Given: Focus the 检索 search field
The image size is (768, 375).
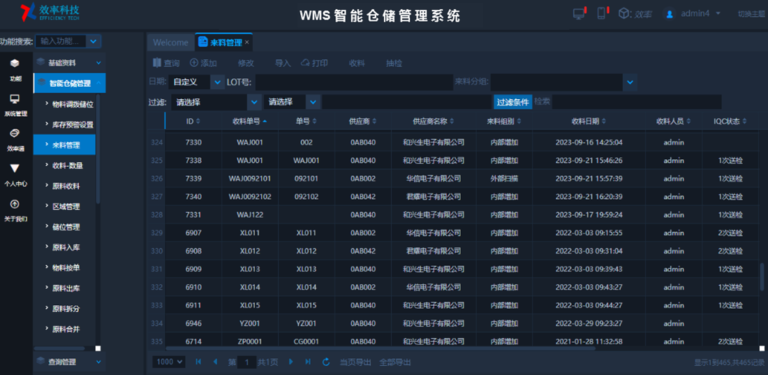Looking at the screenshot, I should coord(636,102).
